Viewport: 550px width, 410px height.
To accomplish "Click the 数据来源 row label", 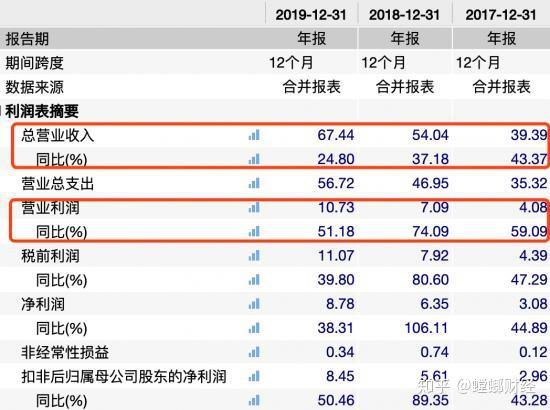I will 34,87.
